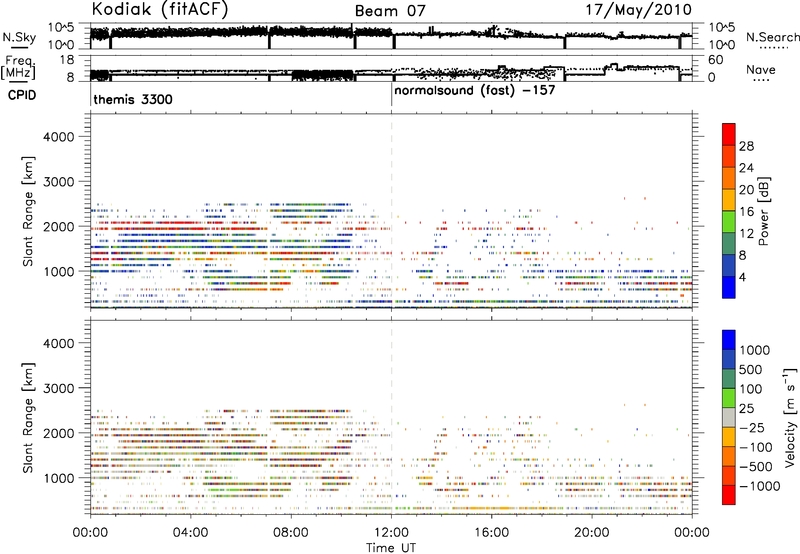Click the Time UT axis title
Viewport: 800px width, 554px height.
pos(391,548)
